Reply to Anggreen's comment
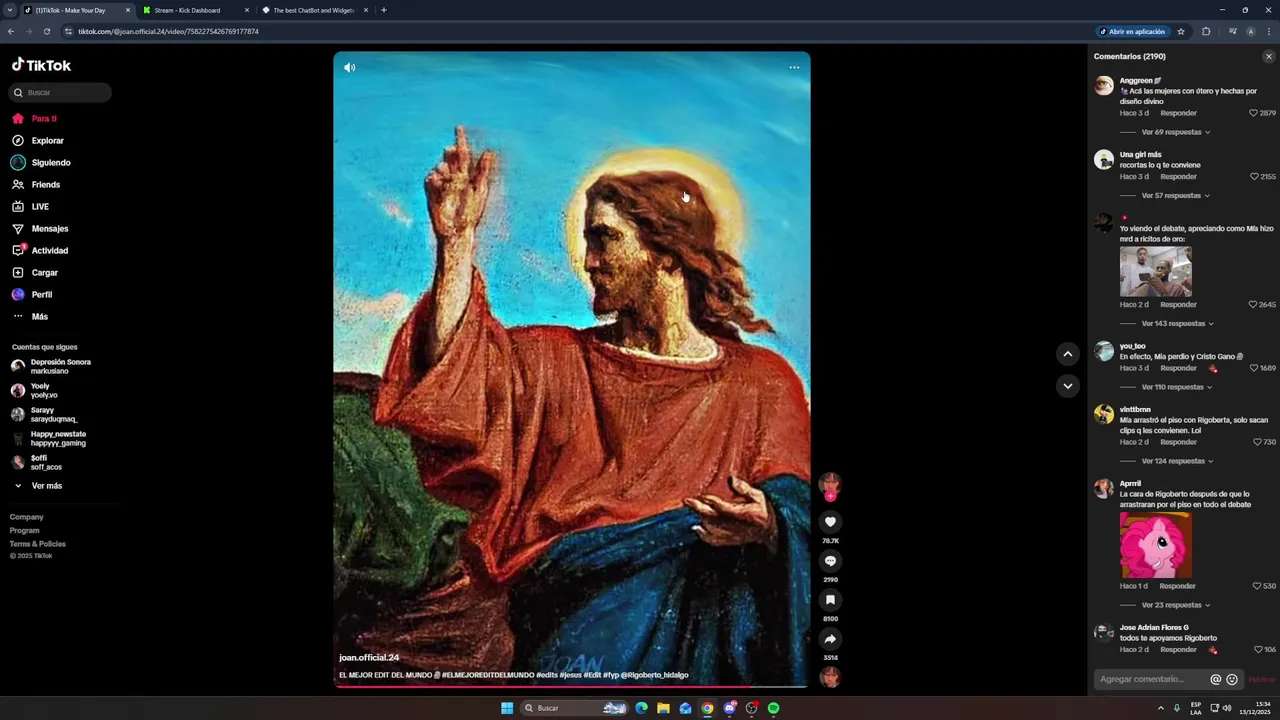 [x=1178, y=113]
